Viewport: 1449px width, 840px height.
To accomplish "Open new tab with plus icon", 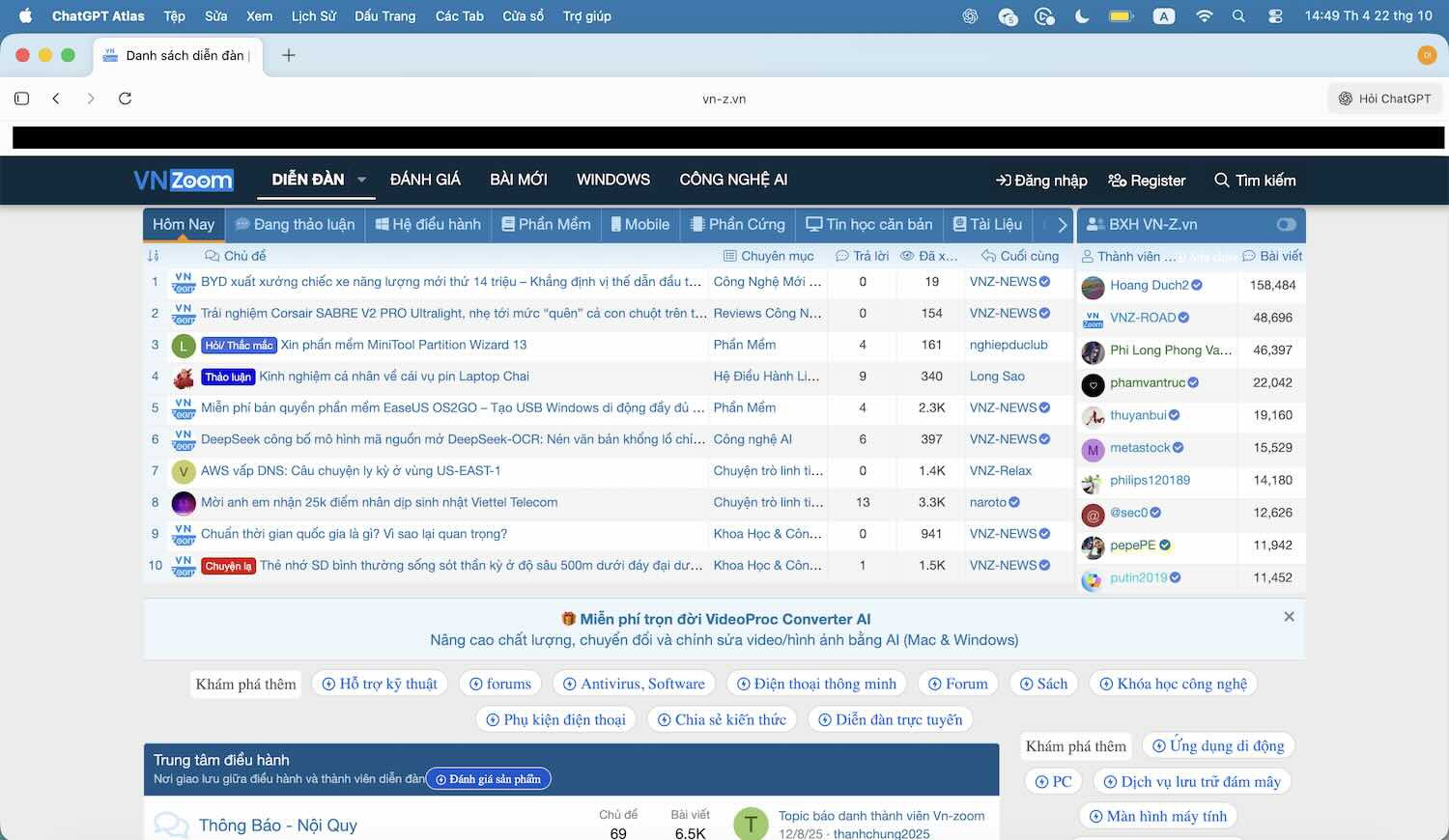I will pos(288,55).
